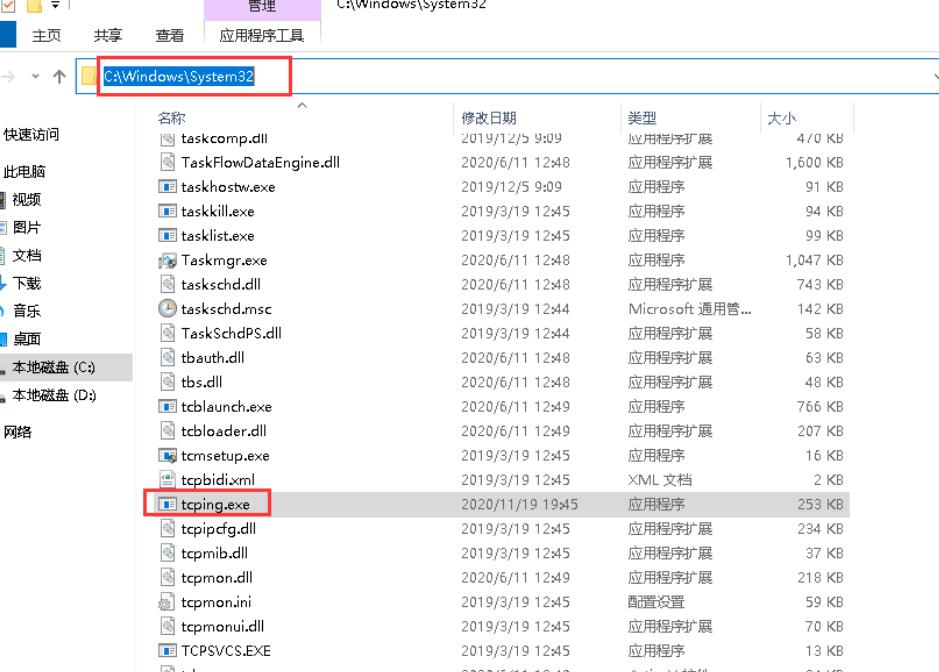939x672 pixels.
Task: Select the file name tcpmon.ini
Action: click(x=216, y=602)
